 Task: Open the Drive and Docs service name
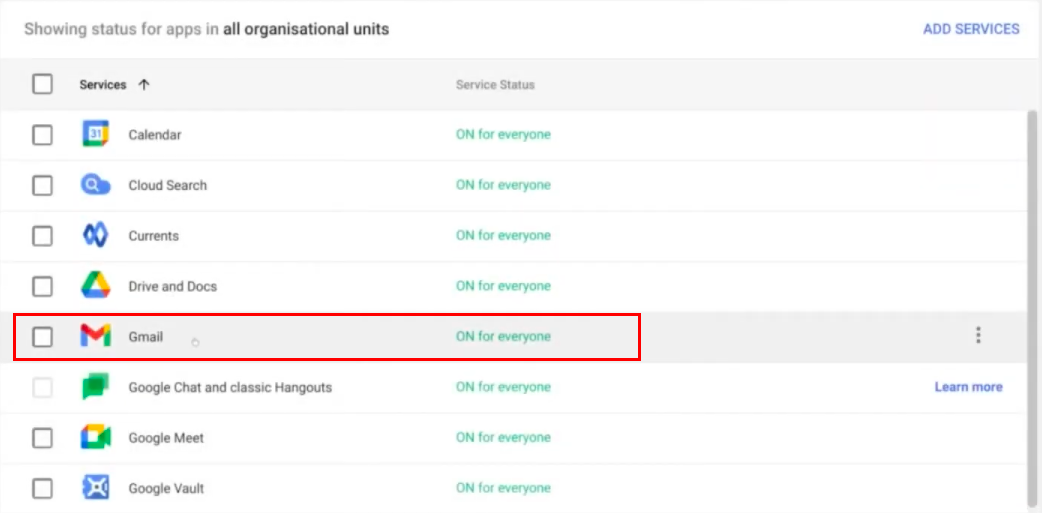coord(173,286)
